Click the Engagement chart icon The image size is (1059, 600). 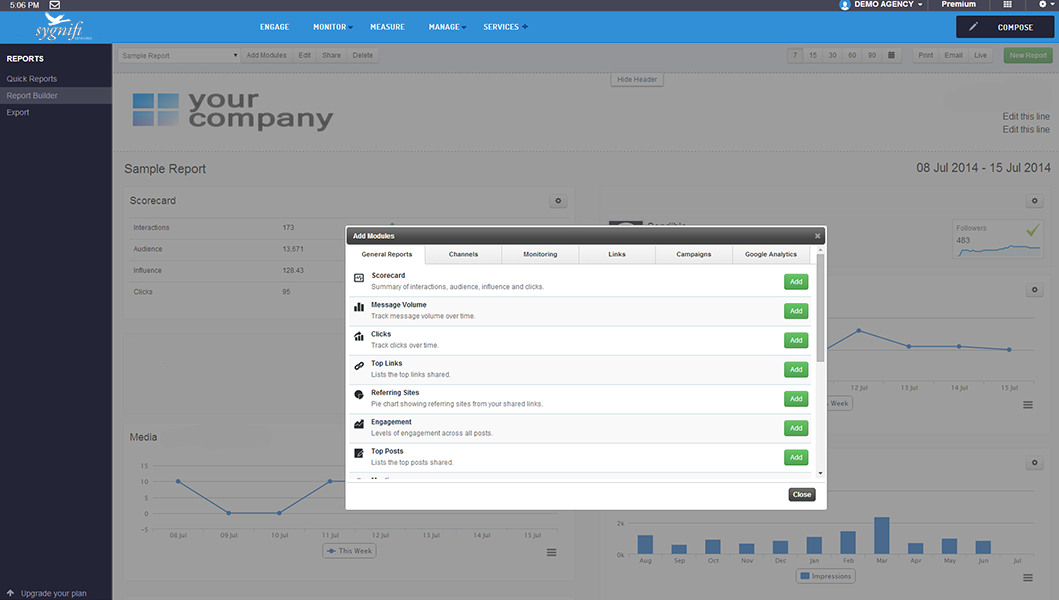[x=359, y=424]
